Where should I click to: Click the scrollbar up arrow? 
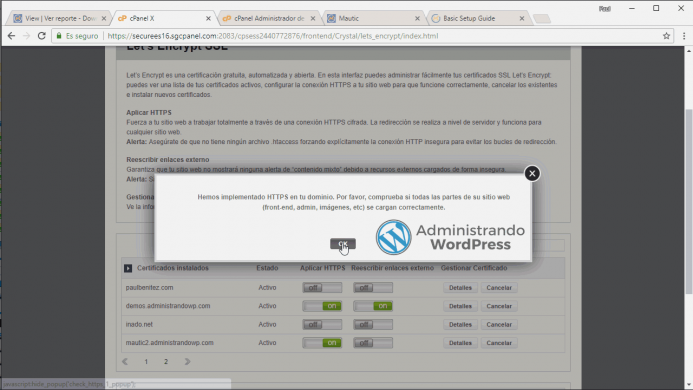coord(689,50)
